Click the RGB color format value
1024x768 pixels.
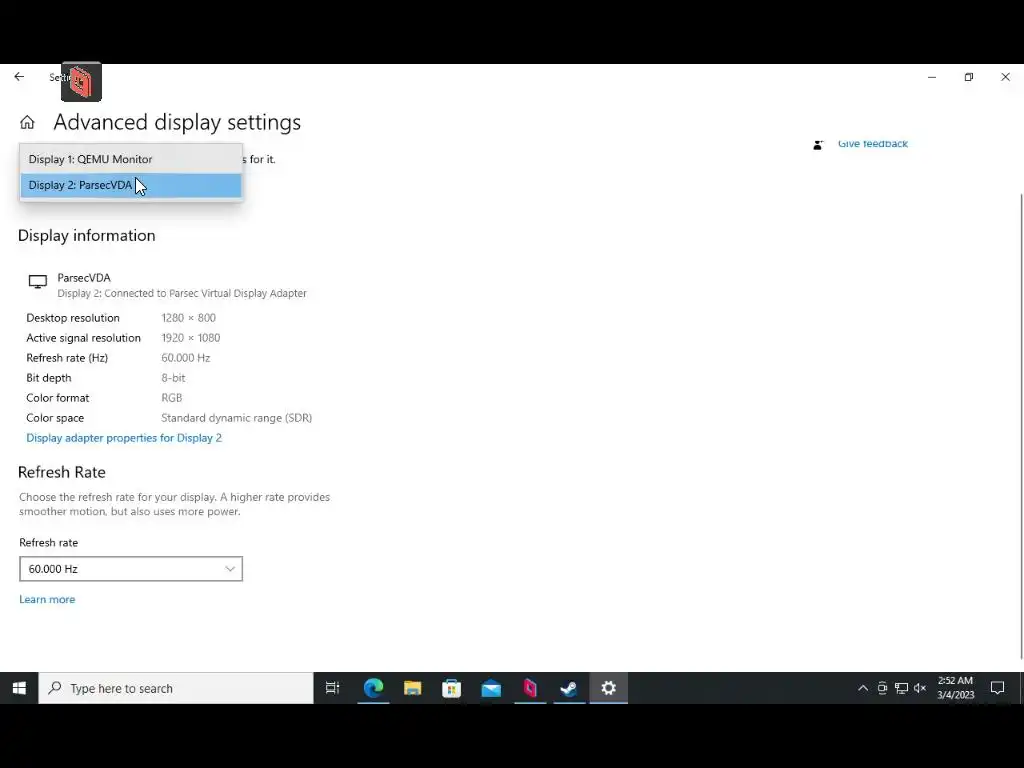click(172, 398)
